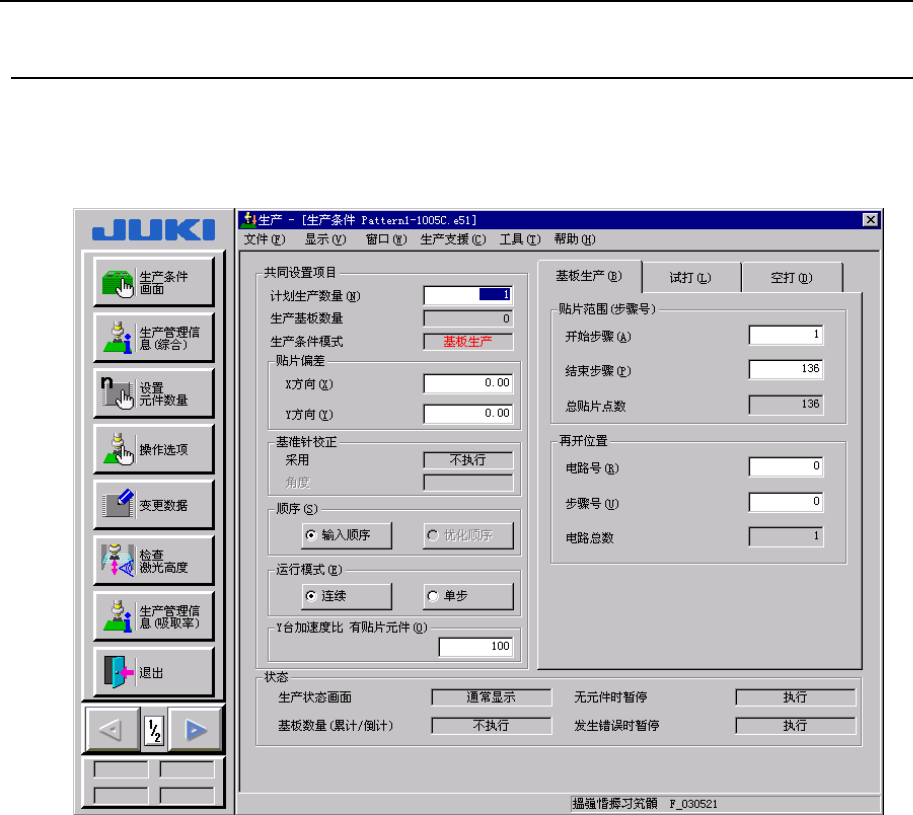Switch to the 试打(L) tab
Viewport: 913px width, 815px height.
tap(691, 278)
